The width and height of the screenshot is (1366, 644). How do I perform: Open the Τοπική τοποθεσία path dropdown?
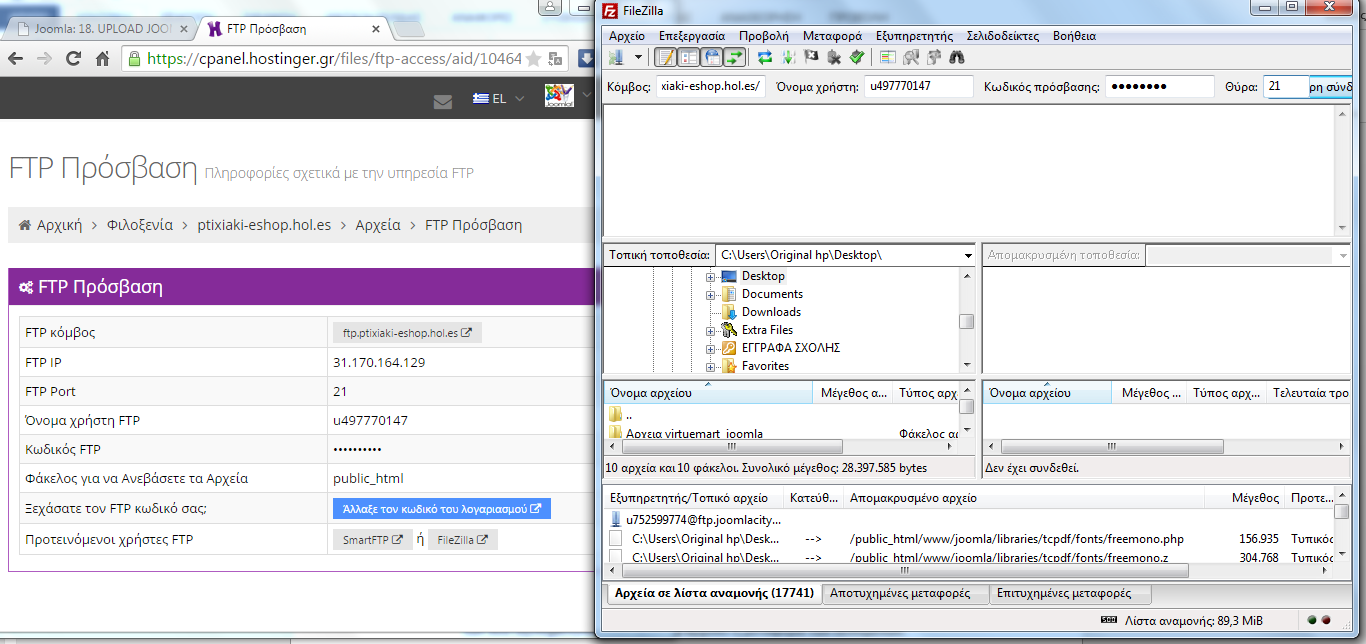coord(968,255)
